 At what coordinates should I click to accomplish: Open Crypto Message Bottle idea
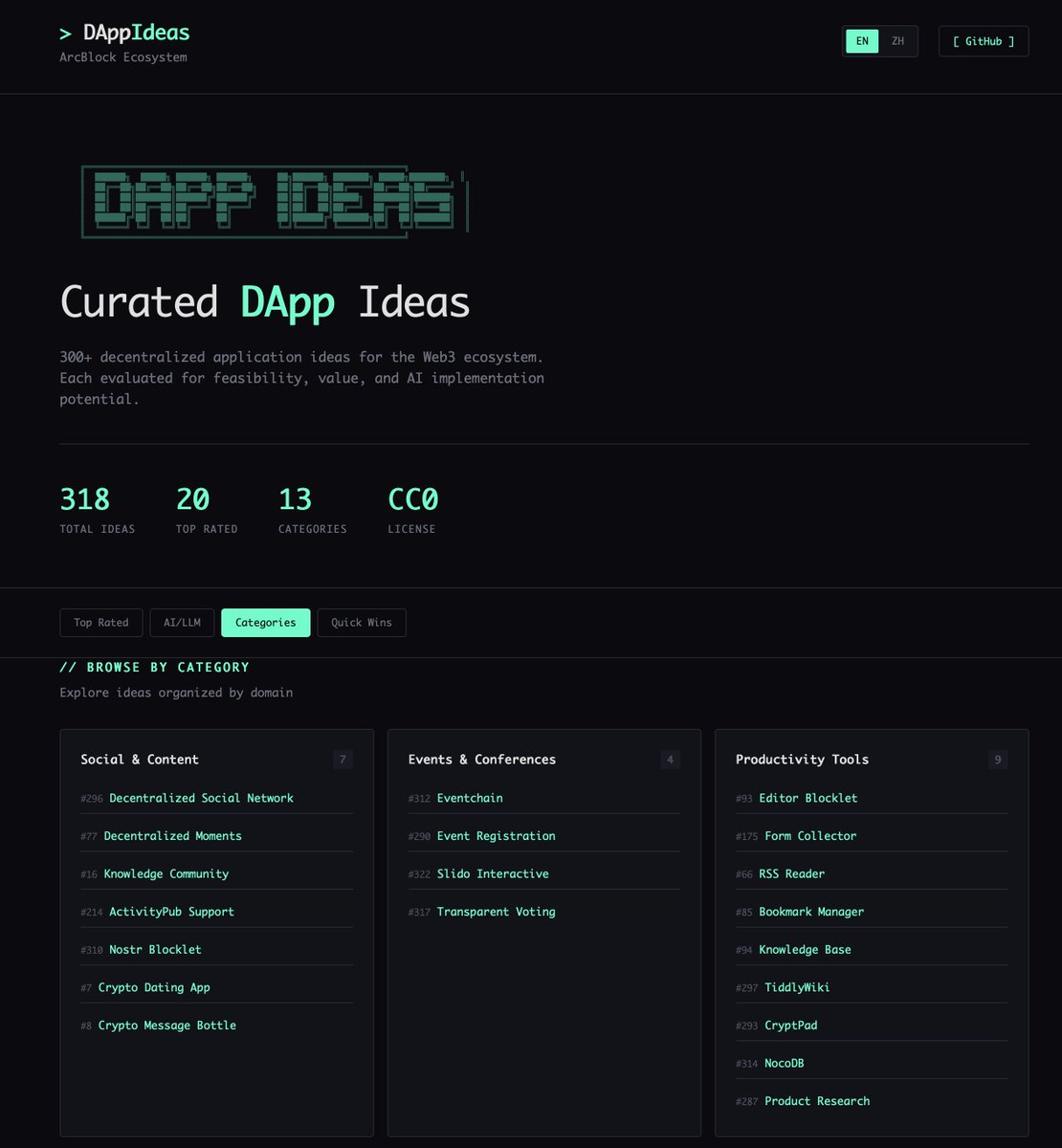coord(166,1026)
